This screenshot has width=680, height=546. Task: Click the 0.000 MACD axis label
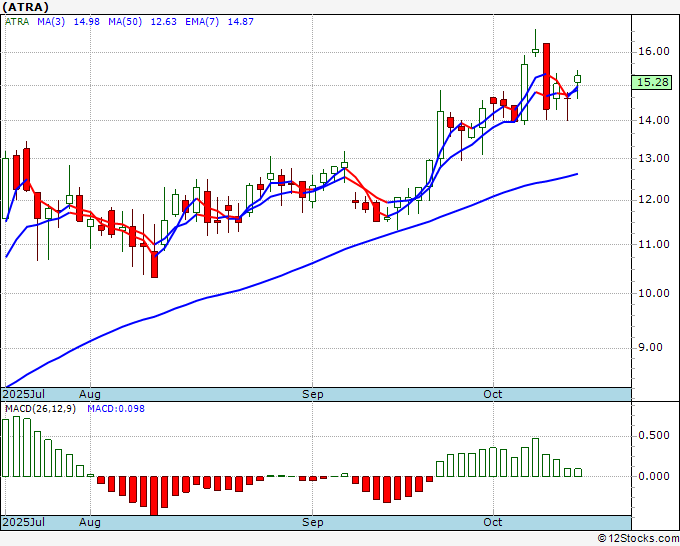tap(654, 476)
